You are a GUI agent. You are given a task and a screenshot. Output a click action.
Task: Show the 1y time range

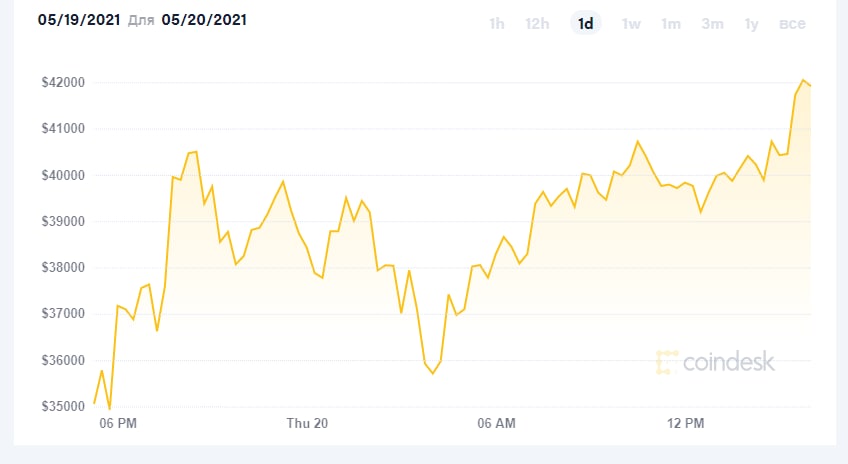click(751, 24)
